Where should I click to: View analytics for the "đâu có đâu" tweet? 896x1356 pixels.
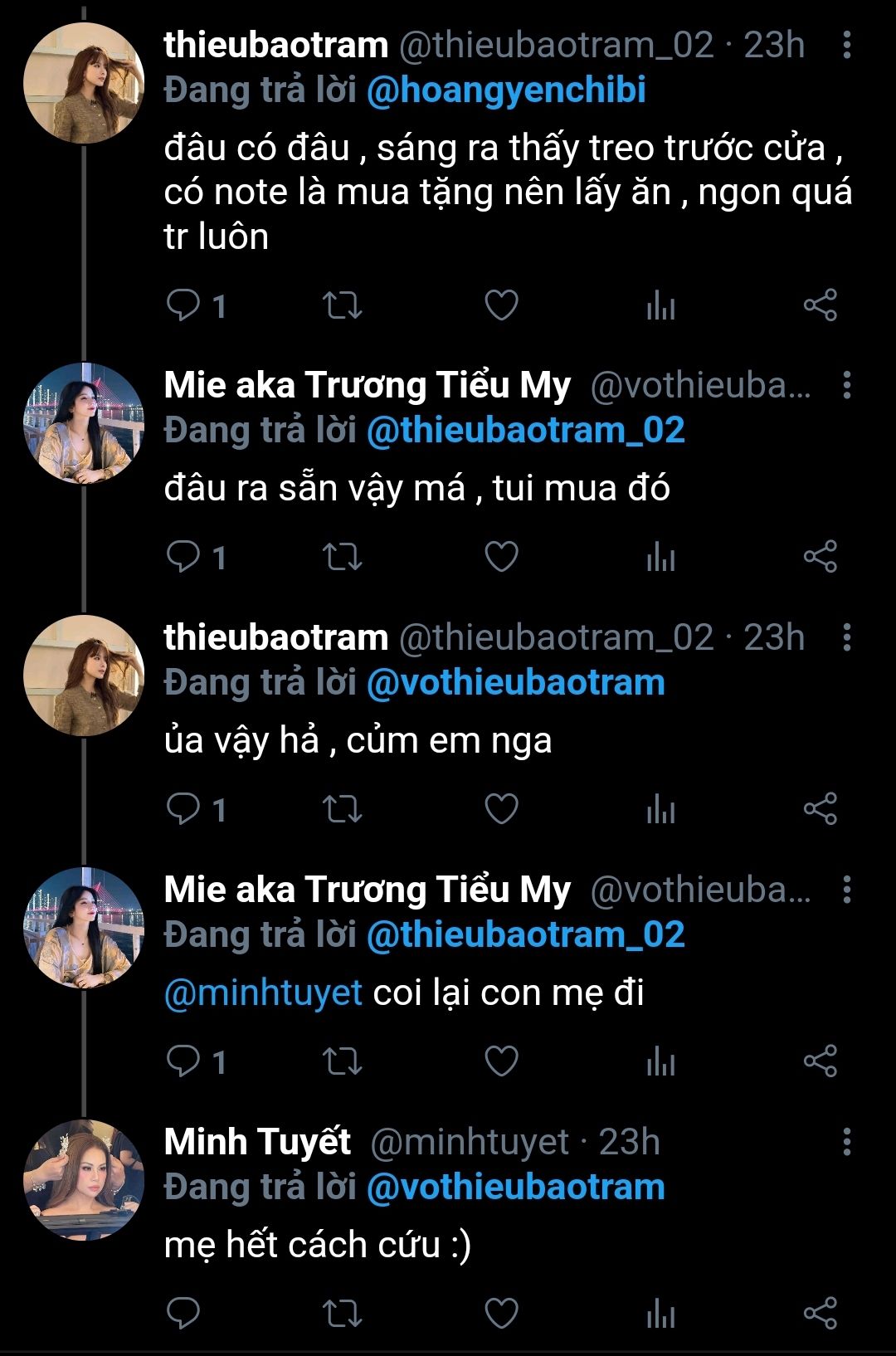[660, 305]
